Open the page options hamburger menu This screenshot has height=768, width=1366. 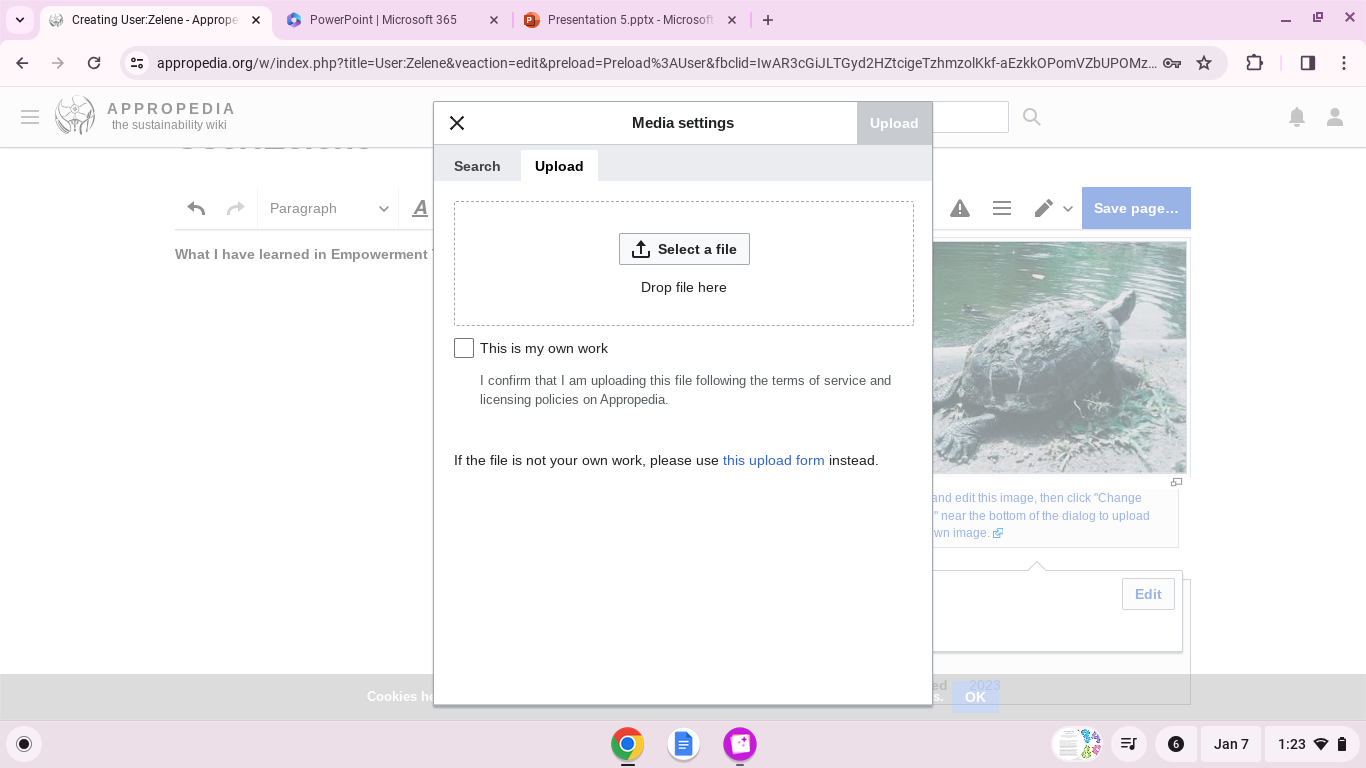1002,208
